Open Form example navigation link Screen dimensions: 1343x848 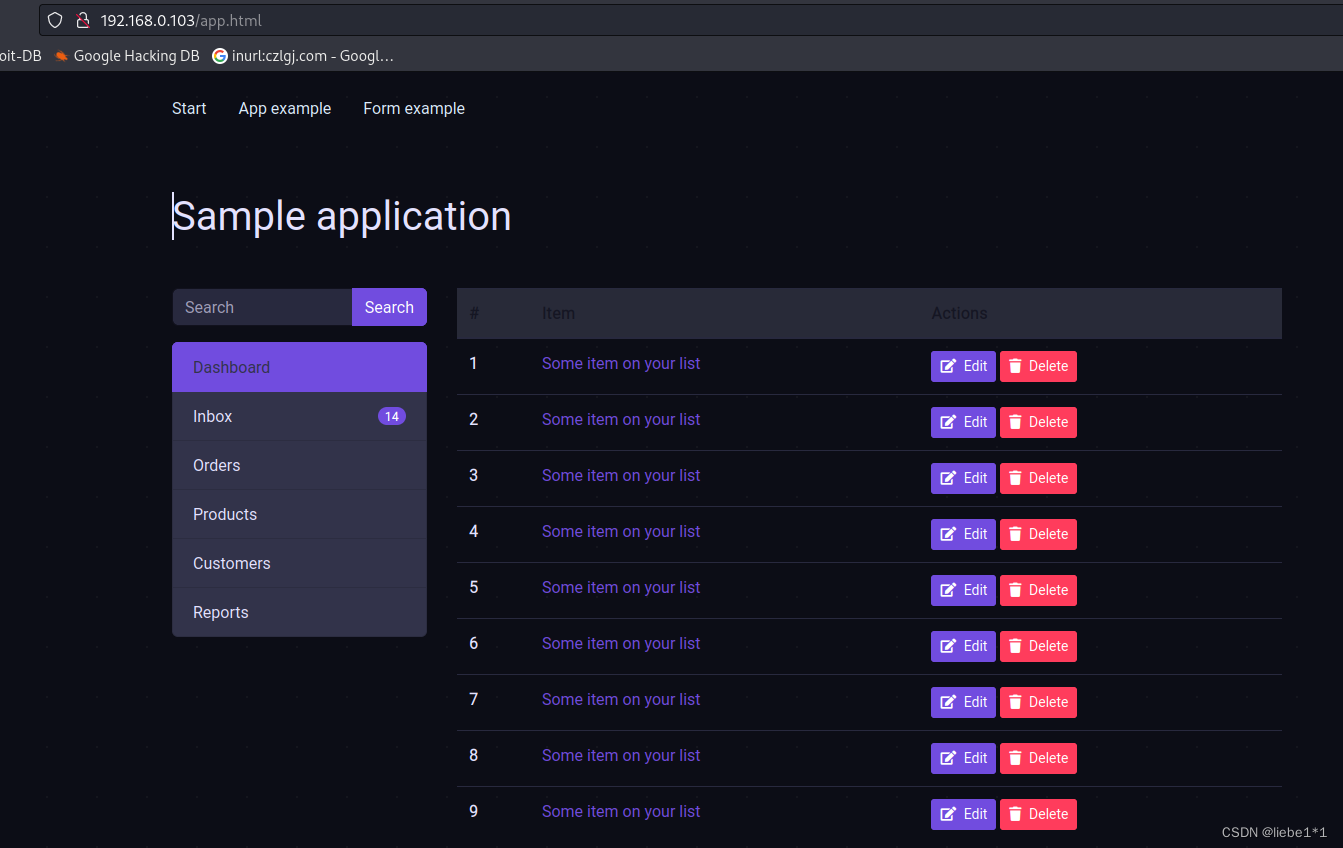(414, 108)
